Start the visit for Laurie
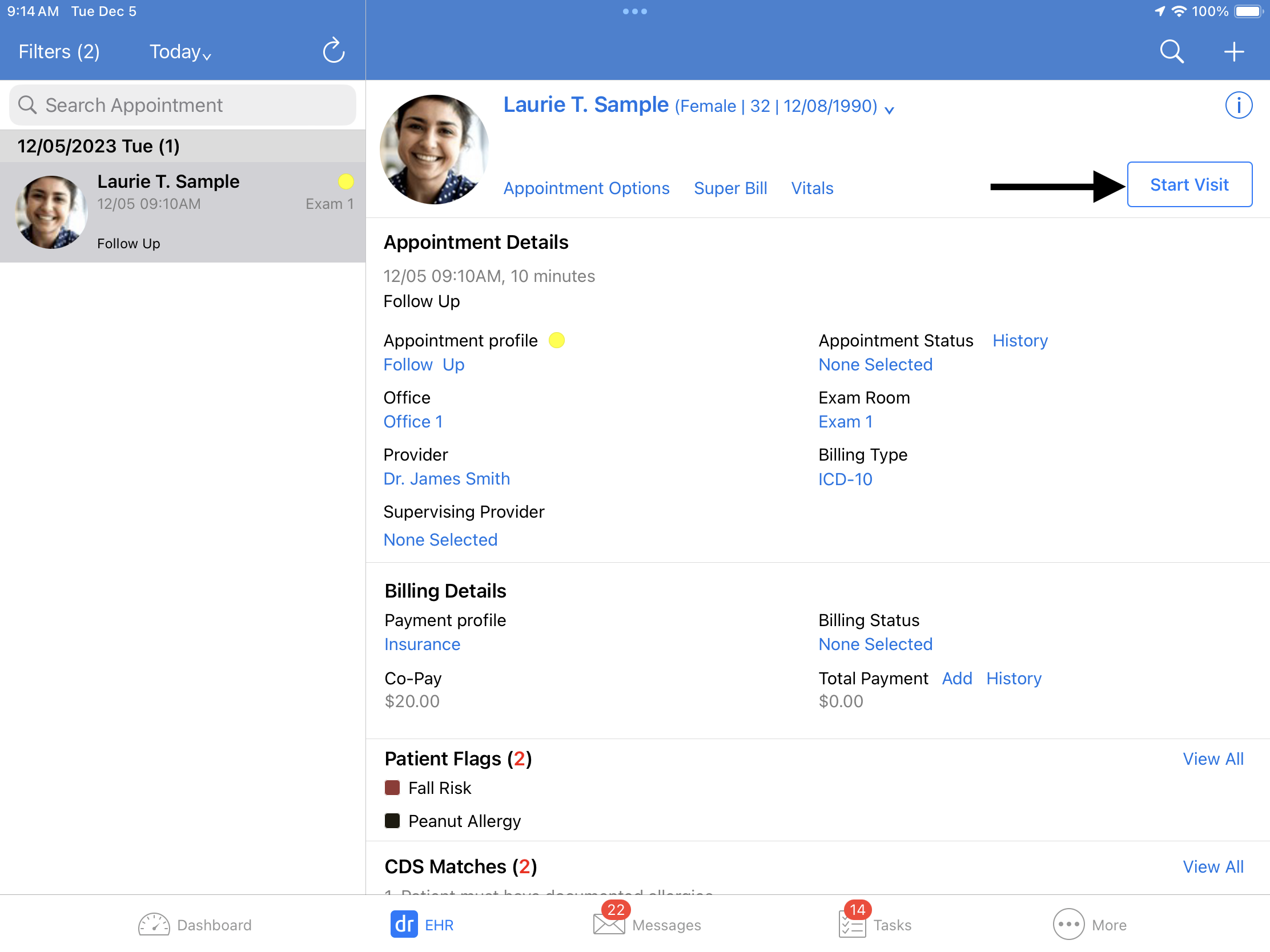The height and width of the screenshot is (952, 1270). (1189, 184)
